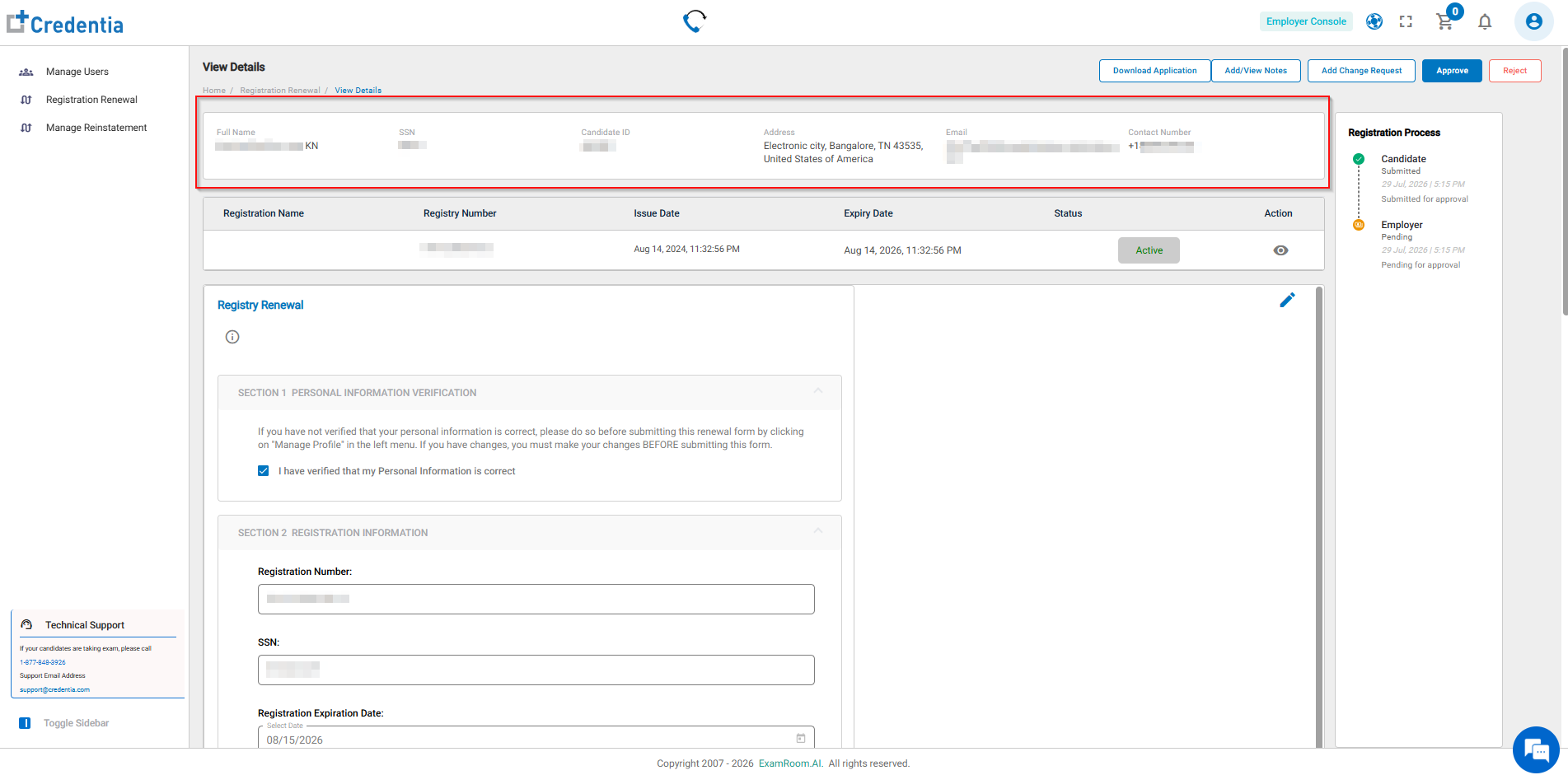
Task: Click Registry Number column header
Action: pyautogui.click(x=460, y=213)
